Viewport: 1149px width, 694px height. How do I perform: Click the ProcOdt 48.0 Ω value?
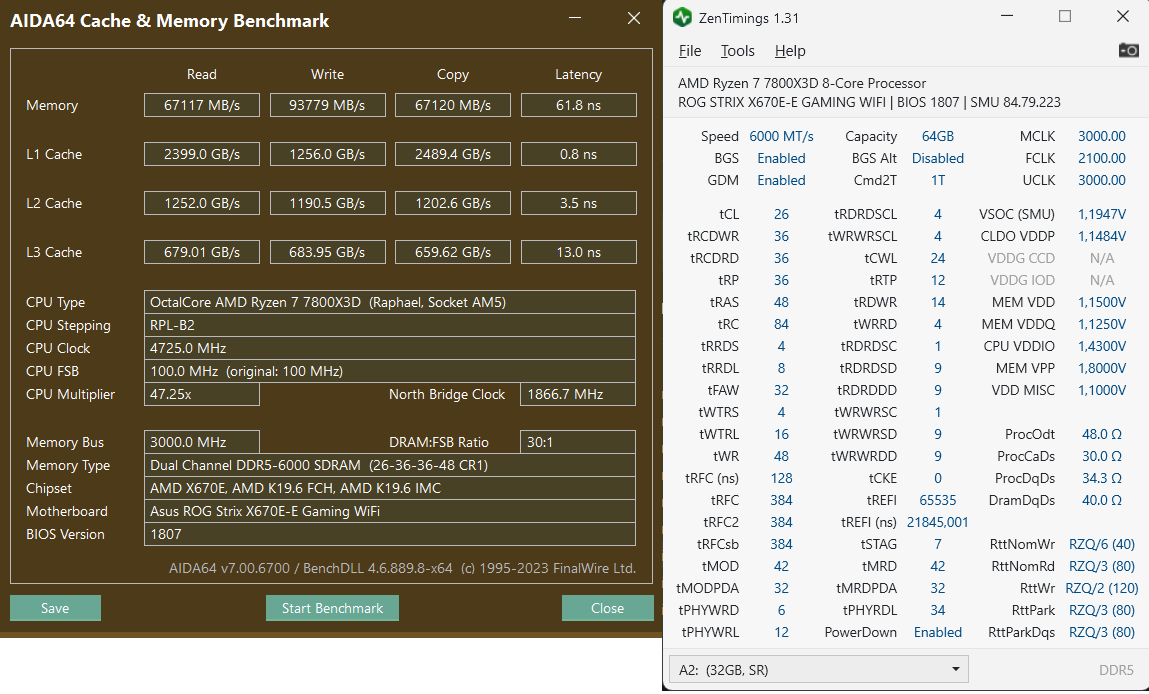click(x=1101, y=434)
